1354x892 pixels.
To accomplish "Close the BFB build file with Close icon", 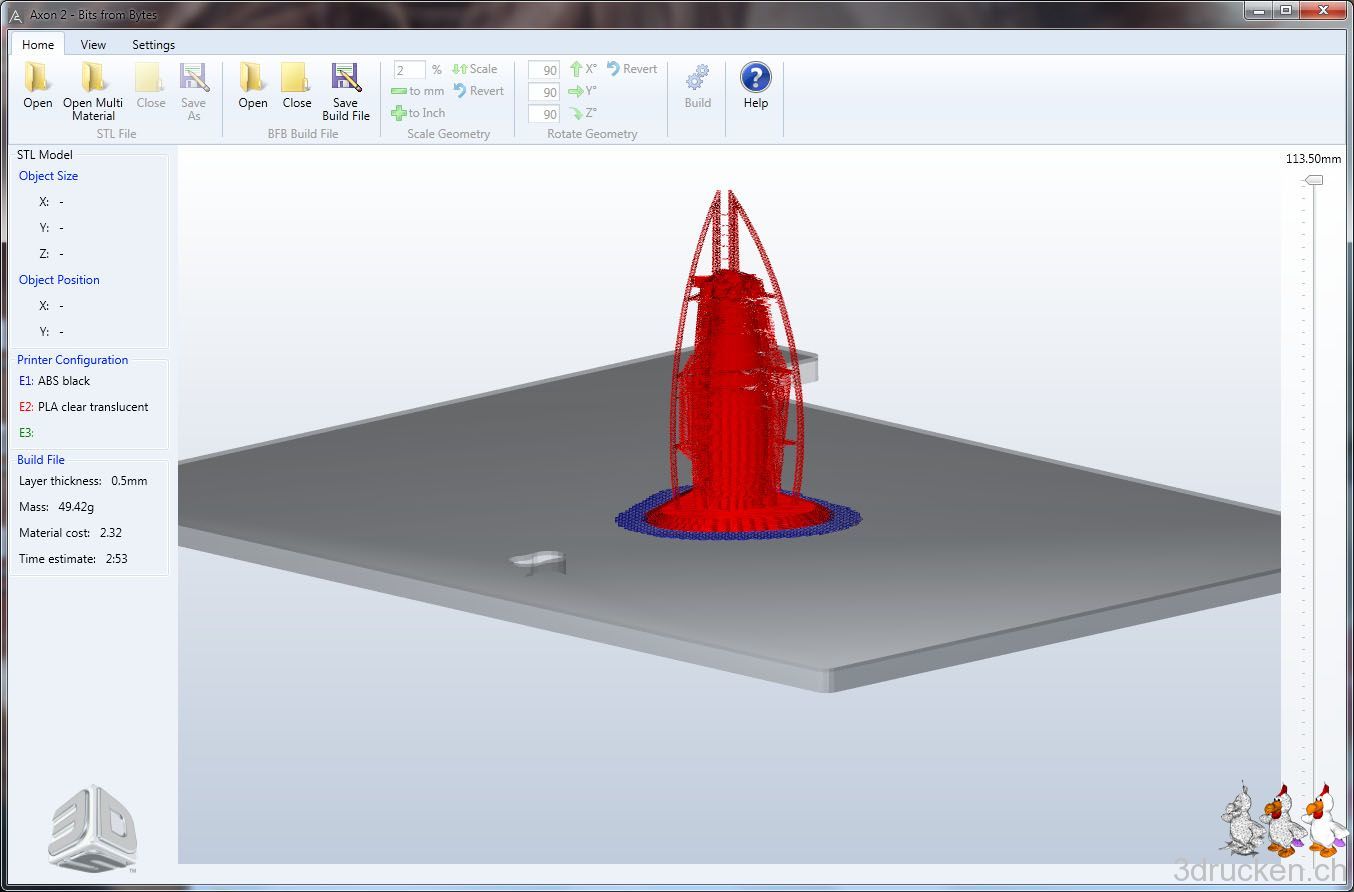I will click(296, 78).
